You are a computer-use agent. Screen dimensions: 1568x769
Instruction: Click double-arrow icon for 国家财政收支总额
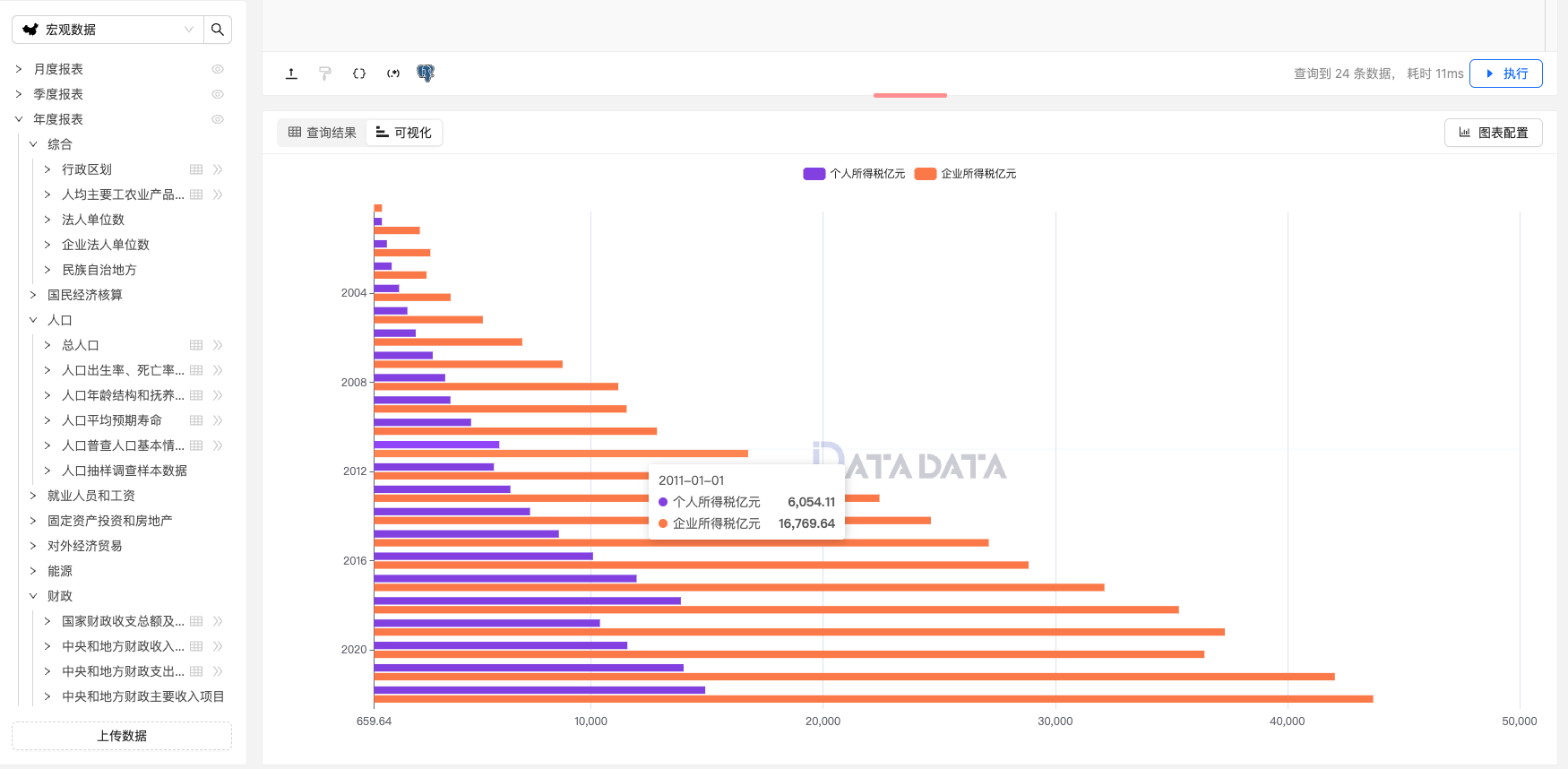[x=218, y=621]
